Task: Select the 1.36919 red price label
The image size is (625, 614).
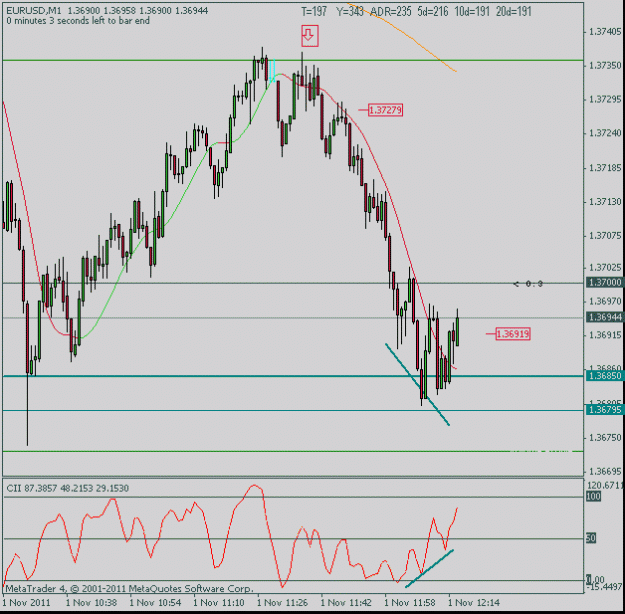Action: 513,334
